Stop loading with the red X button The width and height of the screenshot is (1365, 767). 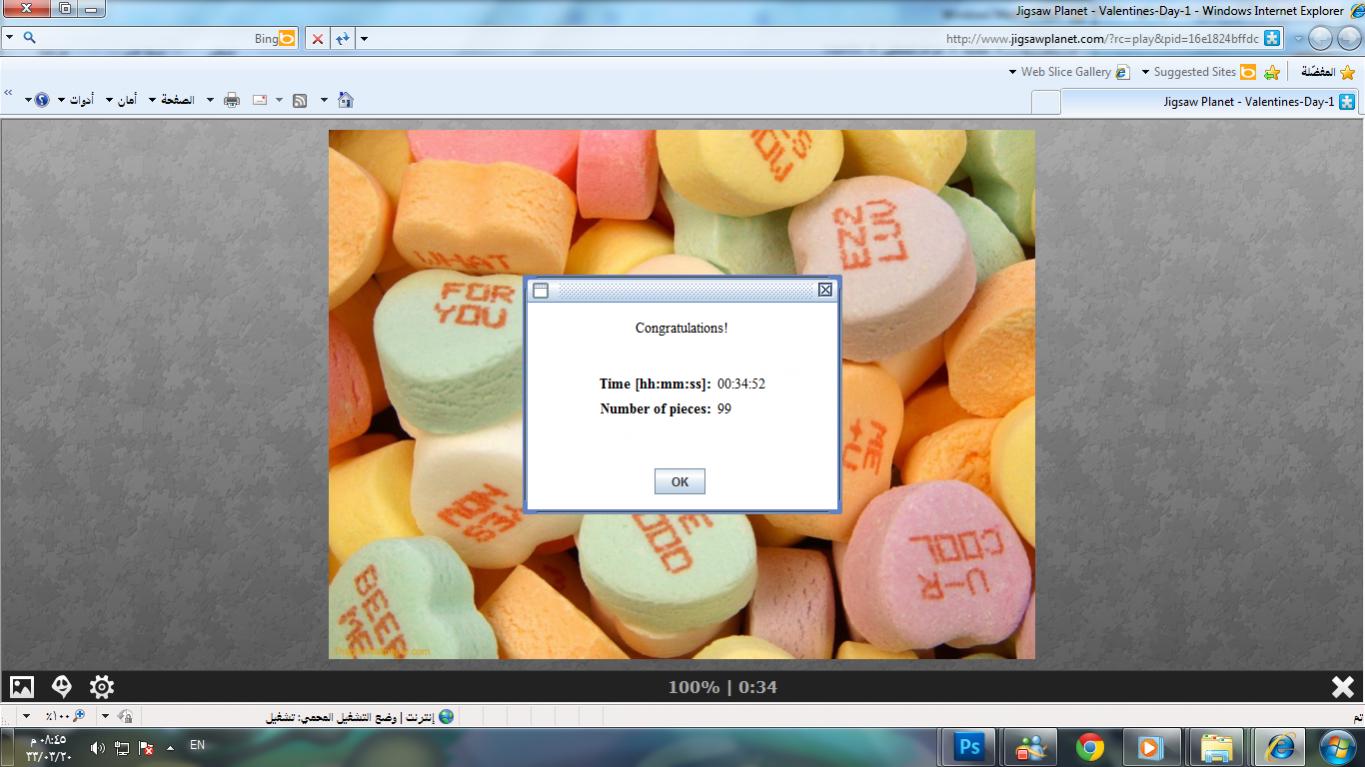click(317, 38)
